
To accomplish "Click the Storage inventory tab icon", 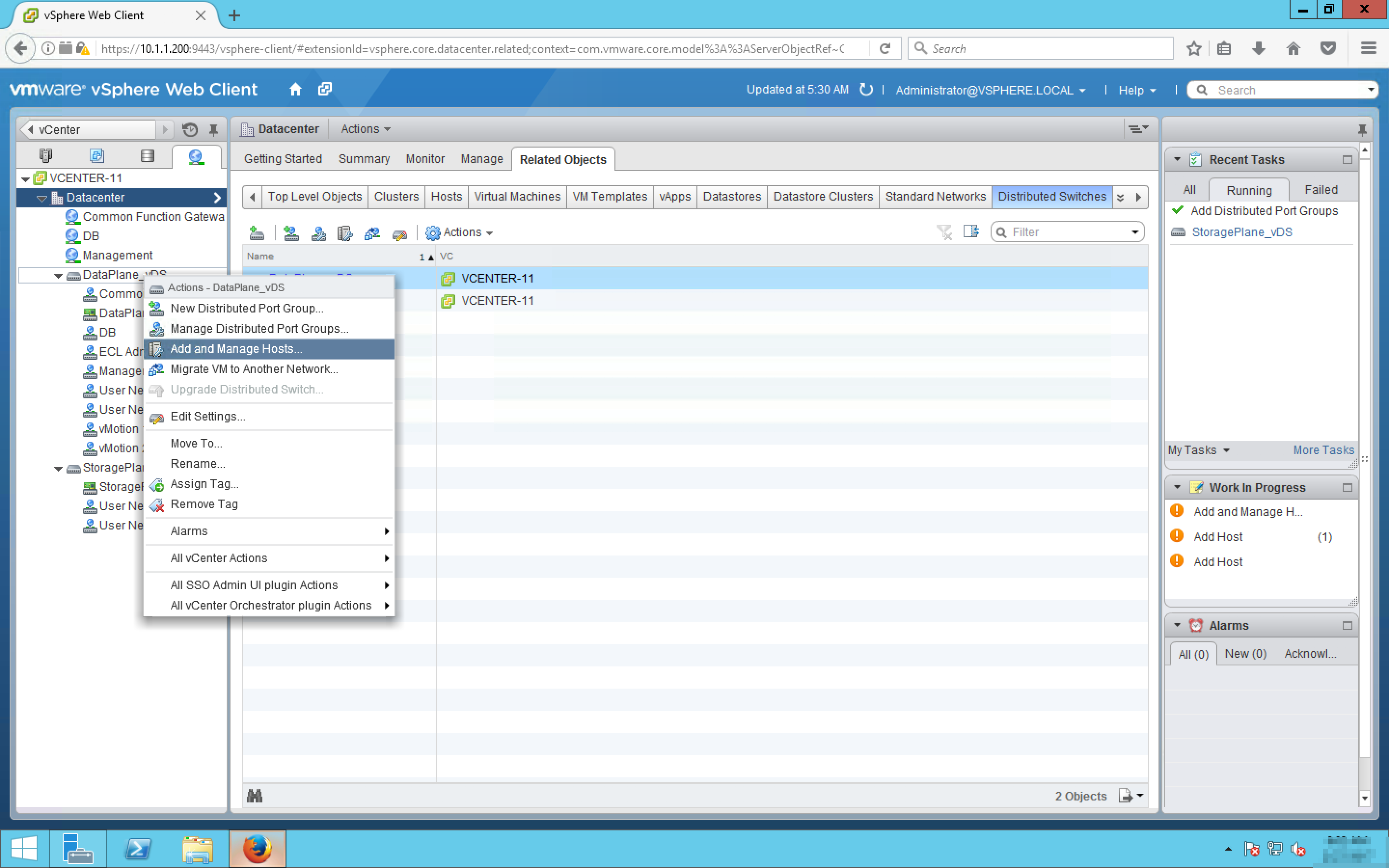I will tap(148, 156).
